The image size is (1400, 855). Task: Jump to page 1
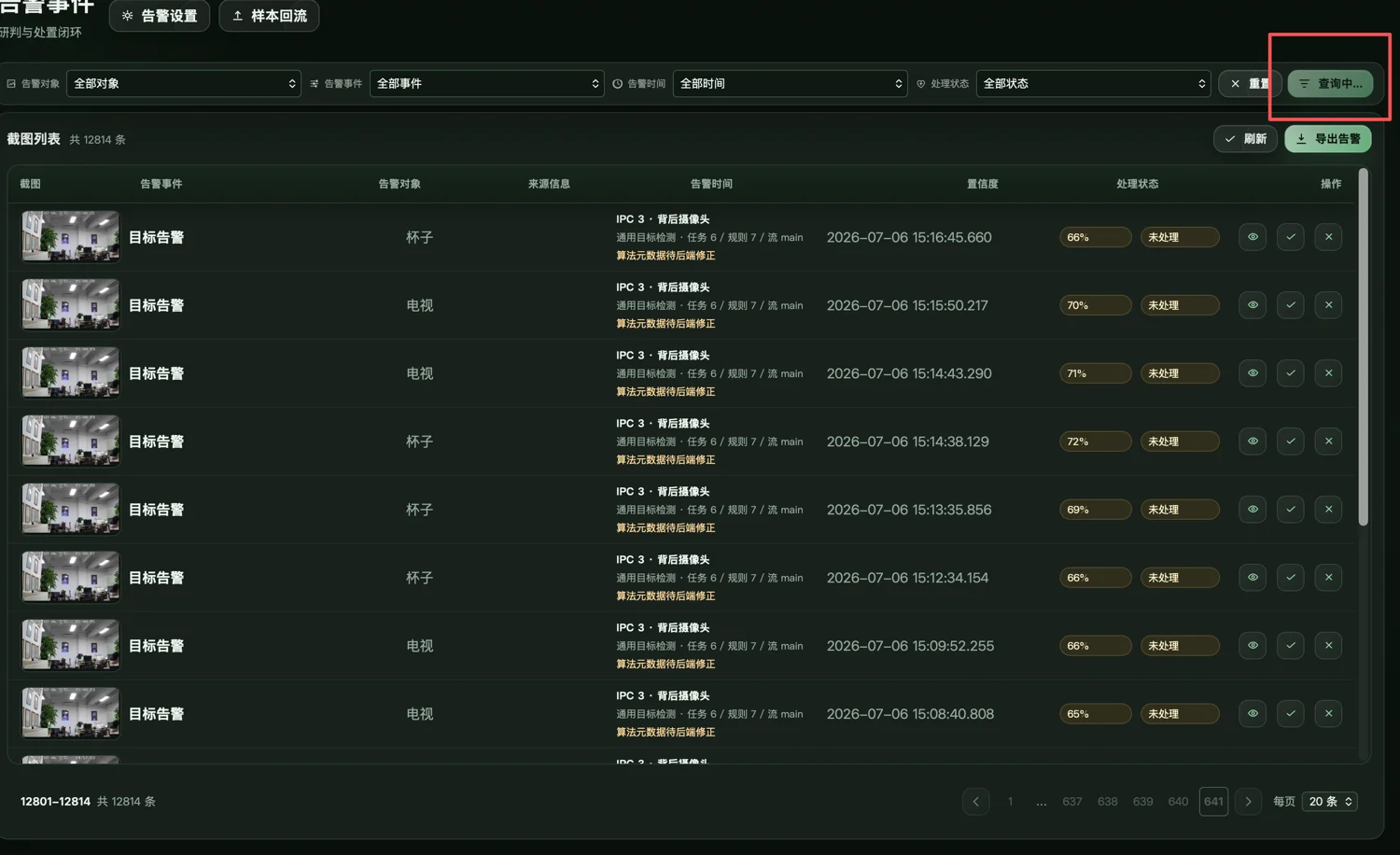[1011, 802]
